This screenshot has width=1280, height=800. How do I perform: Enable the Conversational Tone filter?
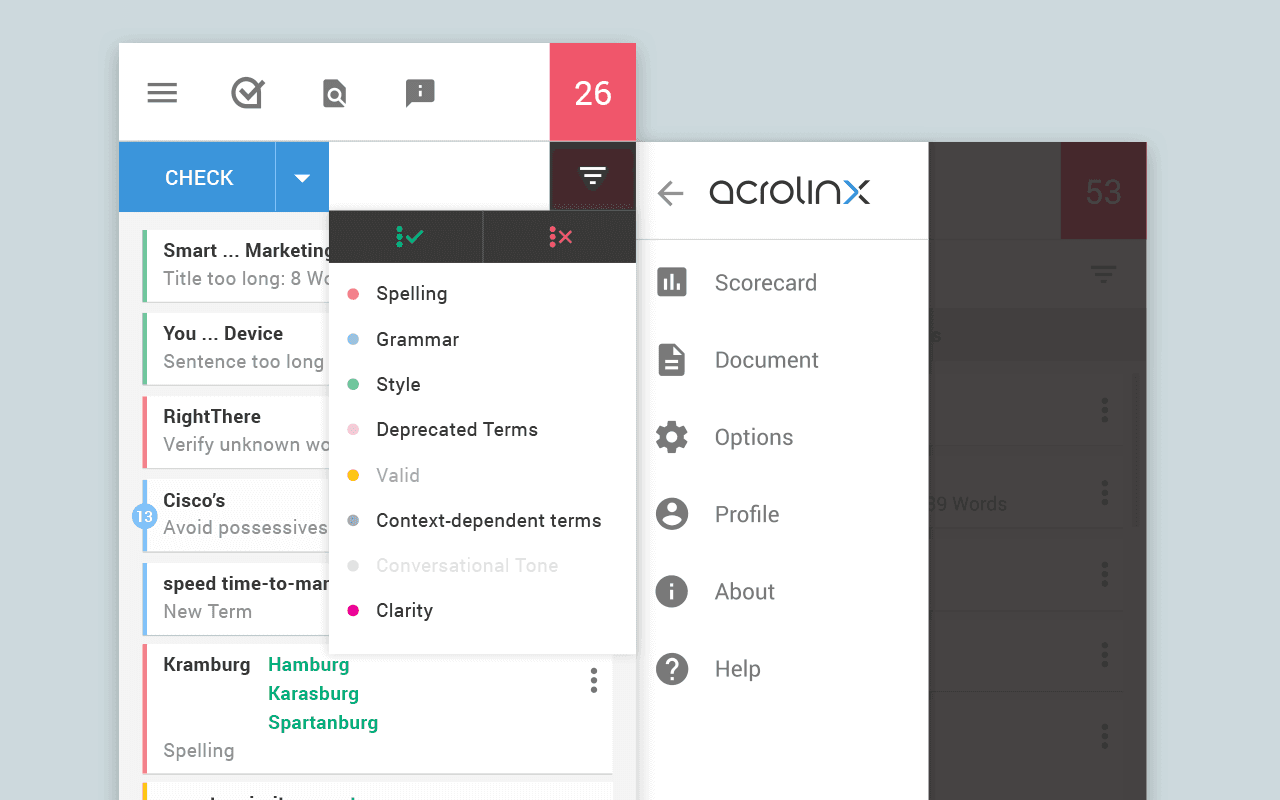[x=466, y=565]
